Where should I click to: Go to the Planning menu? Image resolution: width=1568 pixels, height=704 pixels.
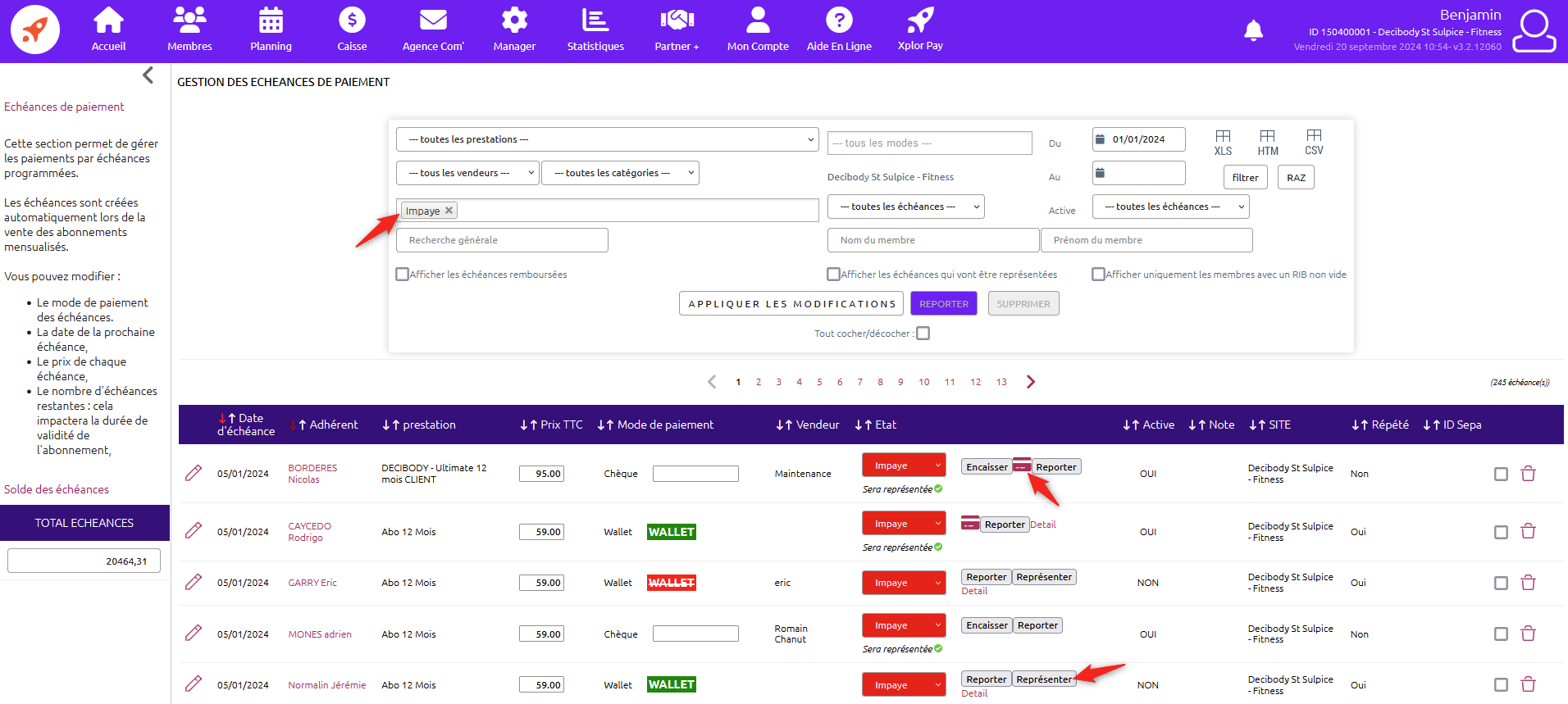click(x=271, y=30)
